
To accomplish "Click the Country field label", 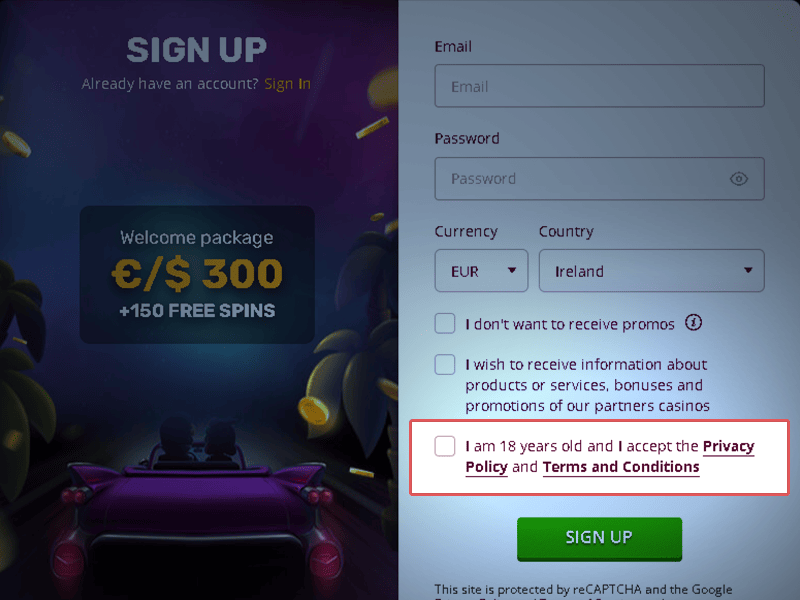I will point(566,232).
